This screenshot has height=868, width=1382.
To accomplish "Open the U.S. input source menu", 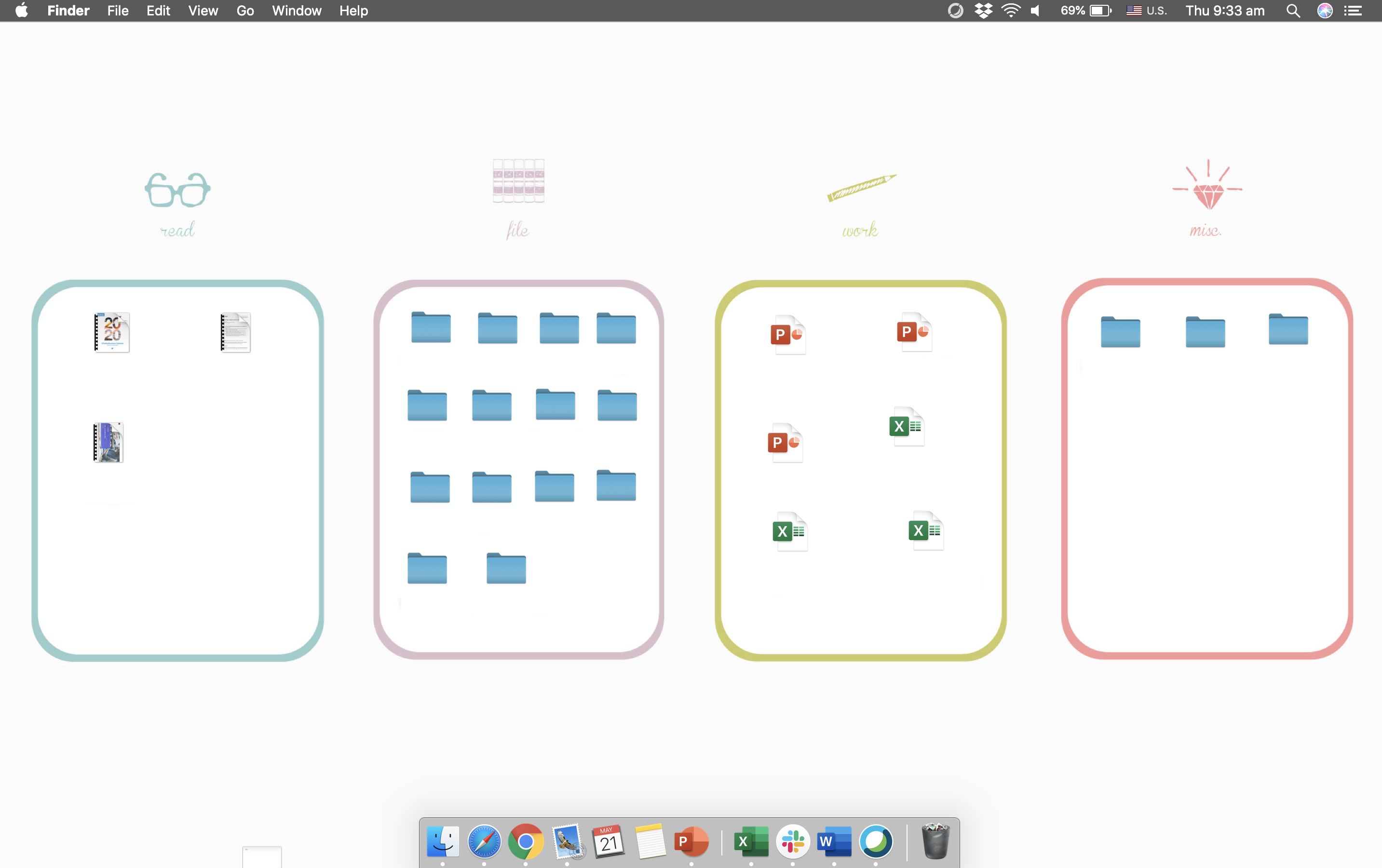I will 1146,11.
